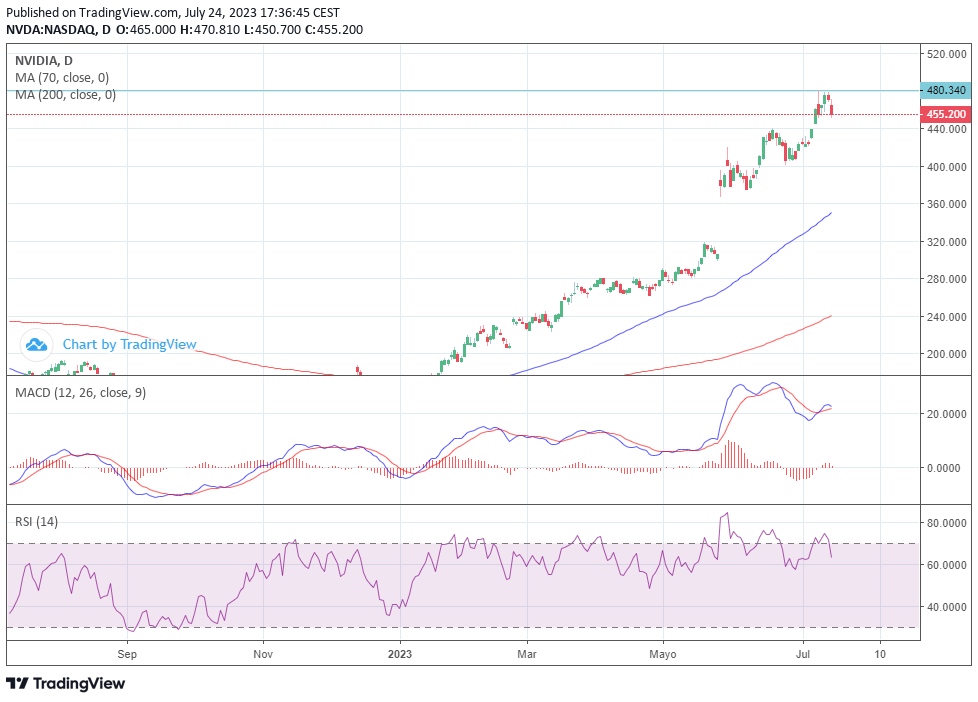Click the 520.000 price axis label
The image size is (978, 702).
(947, 54)
